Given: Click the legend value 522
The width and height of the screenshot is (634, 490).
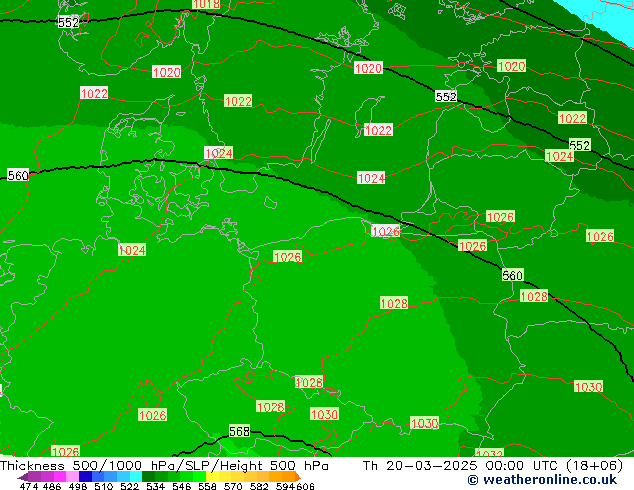Looking at the screenshot, I should click(129, 486).
